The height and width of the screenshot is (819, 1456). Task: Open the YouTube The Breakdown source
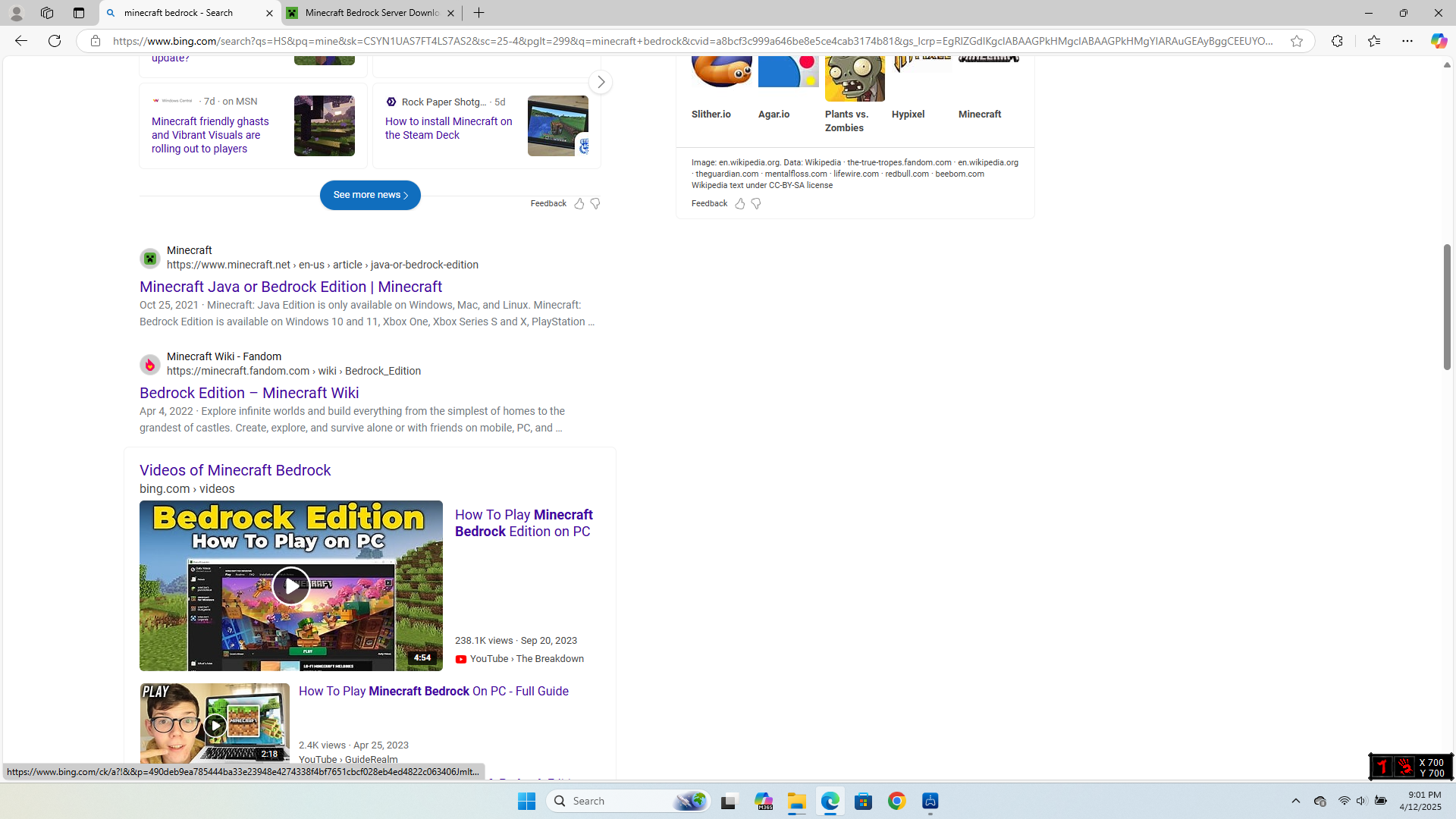(x=520, y=659)
